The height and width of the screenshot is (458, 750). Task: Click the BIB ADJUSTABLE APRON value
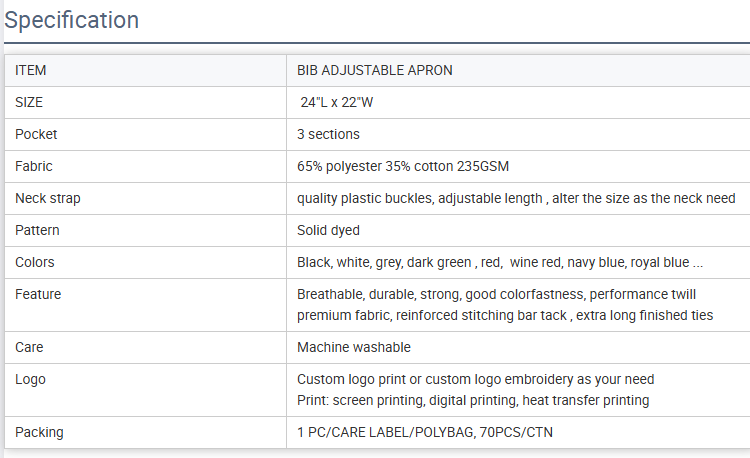[375, 70]
